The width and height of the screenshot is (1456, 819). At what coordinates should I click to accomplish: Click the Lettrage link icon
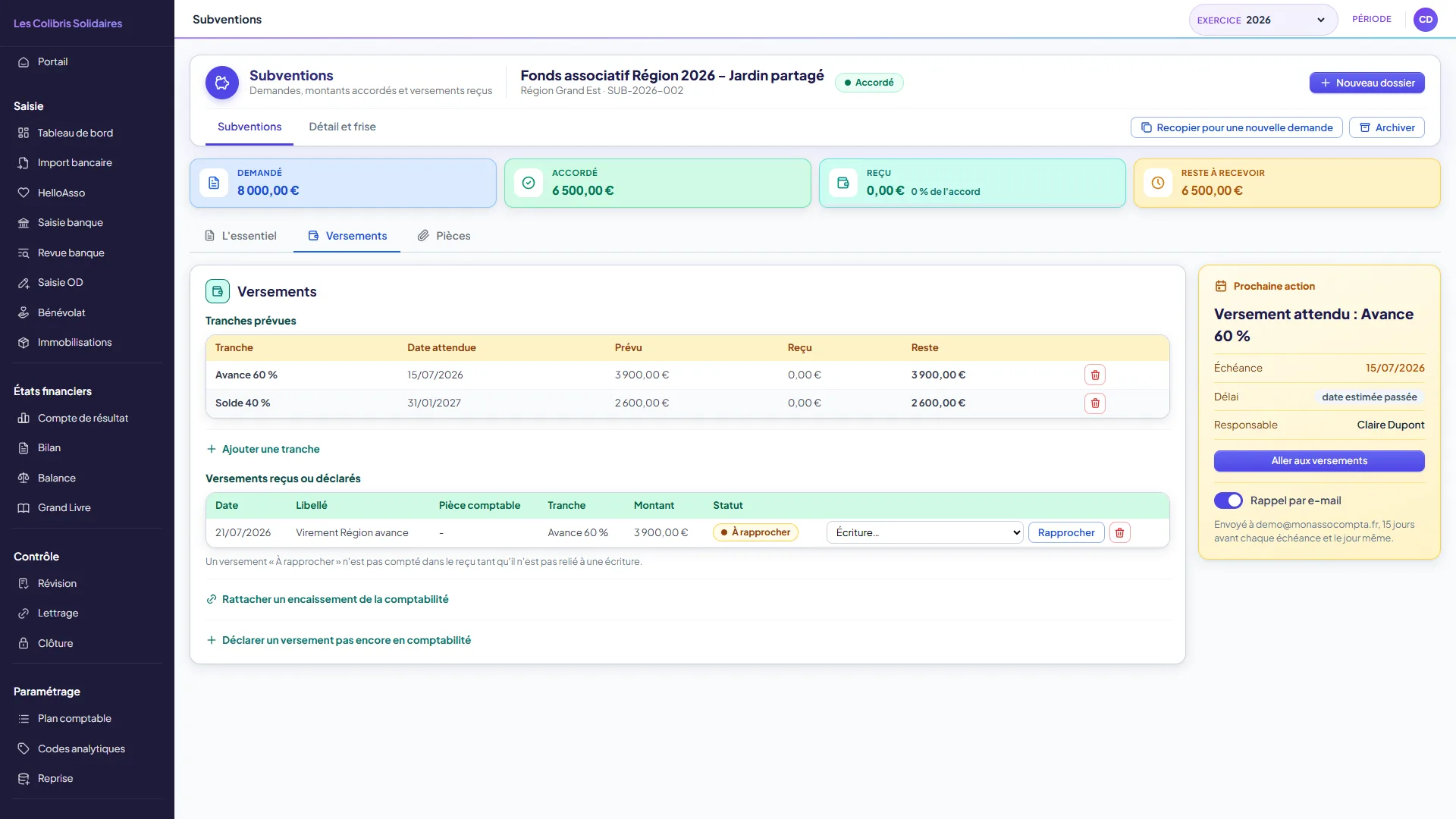pos(24,613)
